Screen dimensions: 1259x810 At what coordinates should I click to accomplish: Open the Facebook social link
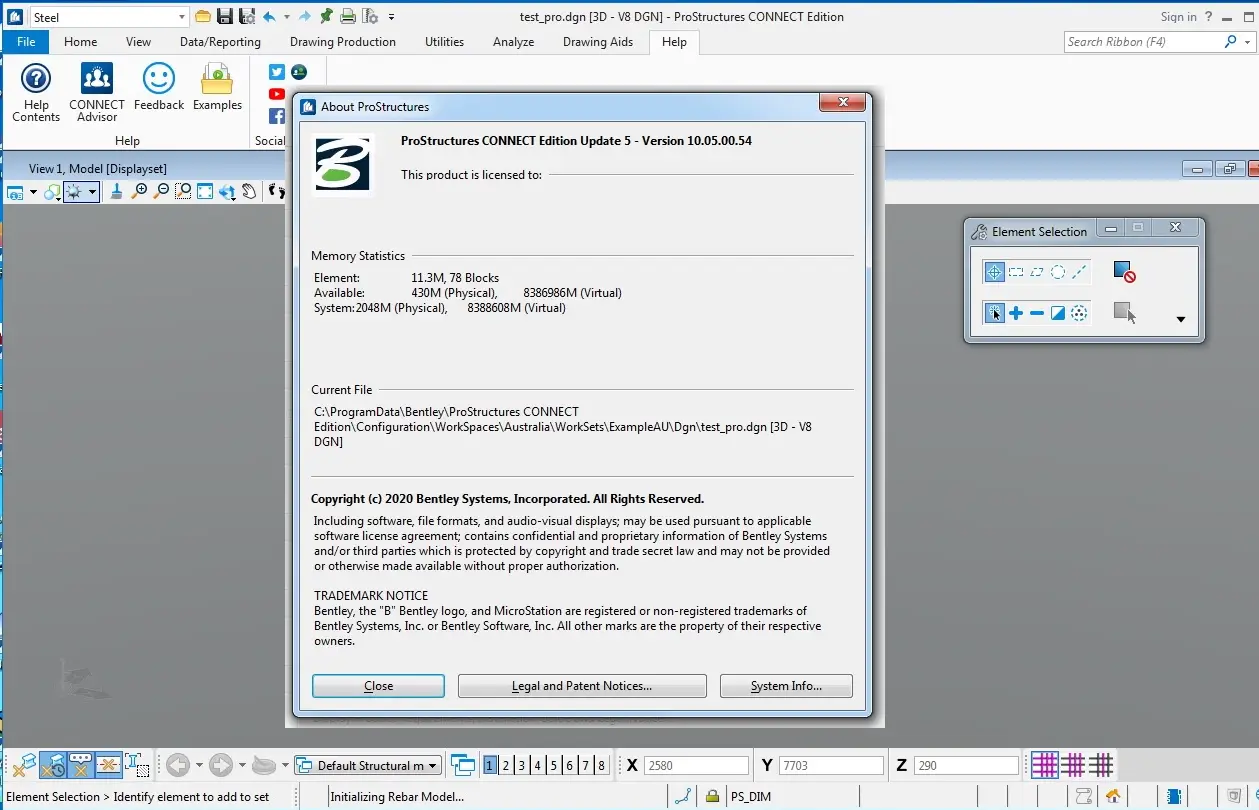[x=277, y=116]
